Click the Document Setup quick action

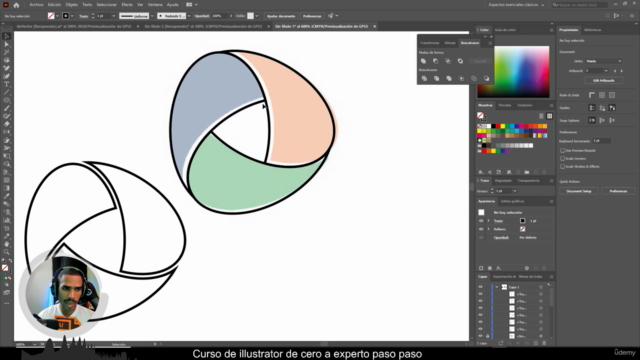(579, 191)
